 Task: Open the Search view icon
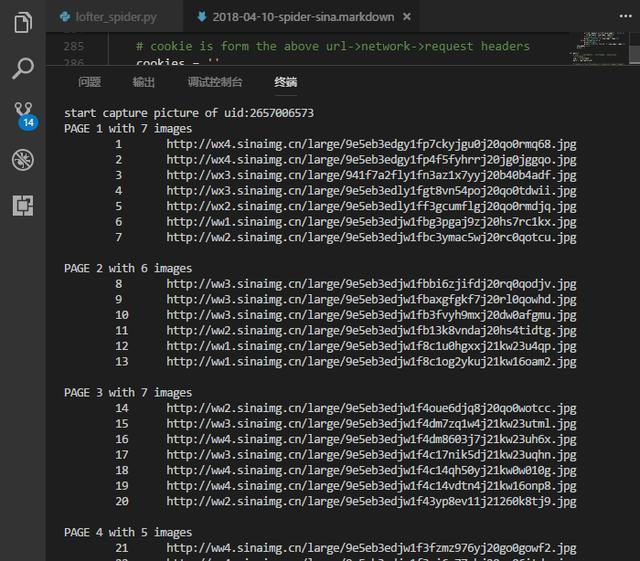coord(23,68)
